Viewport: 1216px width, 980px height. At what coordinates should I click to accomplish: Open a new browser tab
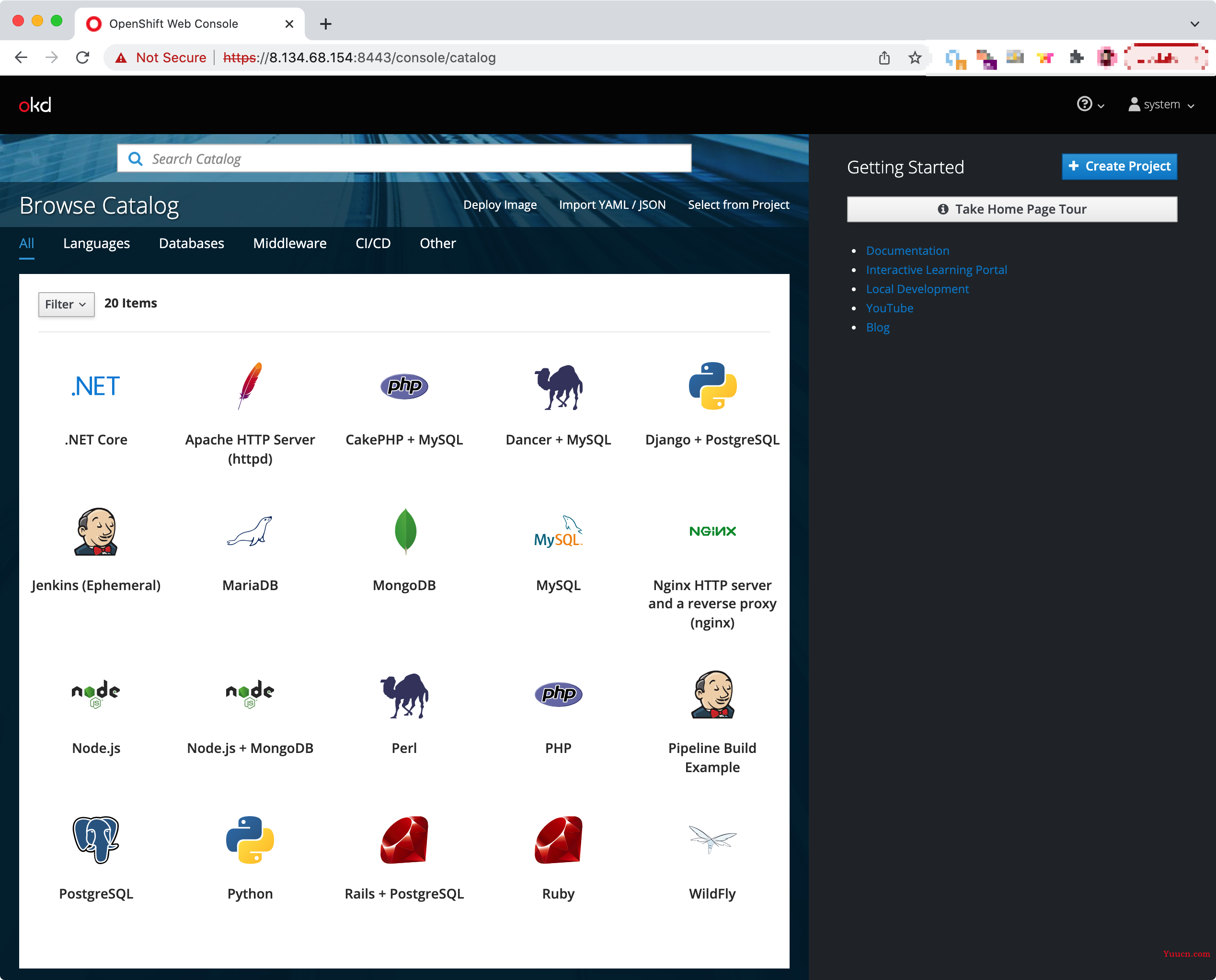(x=325, y=24)
